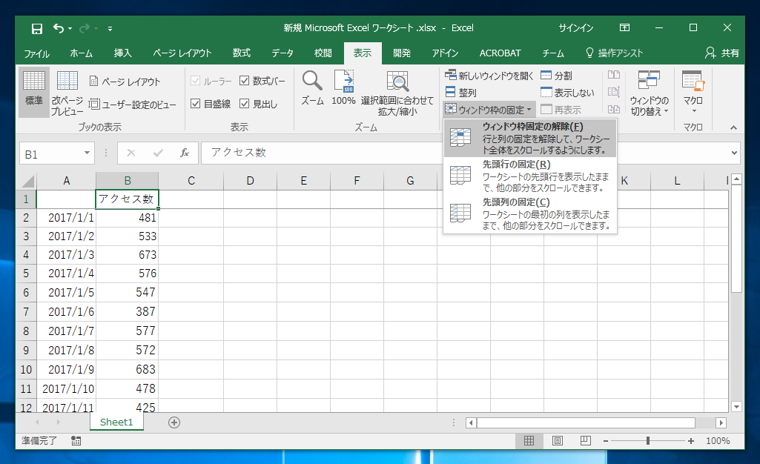Viewport: 760px width, 464px height.
Task: Select row 5 header
Action: (x=26, y=273)
